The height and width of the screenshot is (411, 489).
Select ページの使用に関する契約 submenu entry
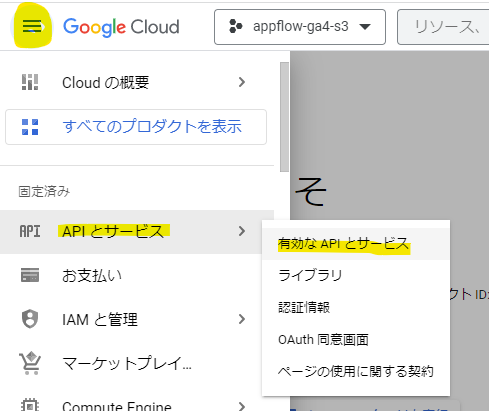coord(356,371)
